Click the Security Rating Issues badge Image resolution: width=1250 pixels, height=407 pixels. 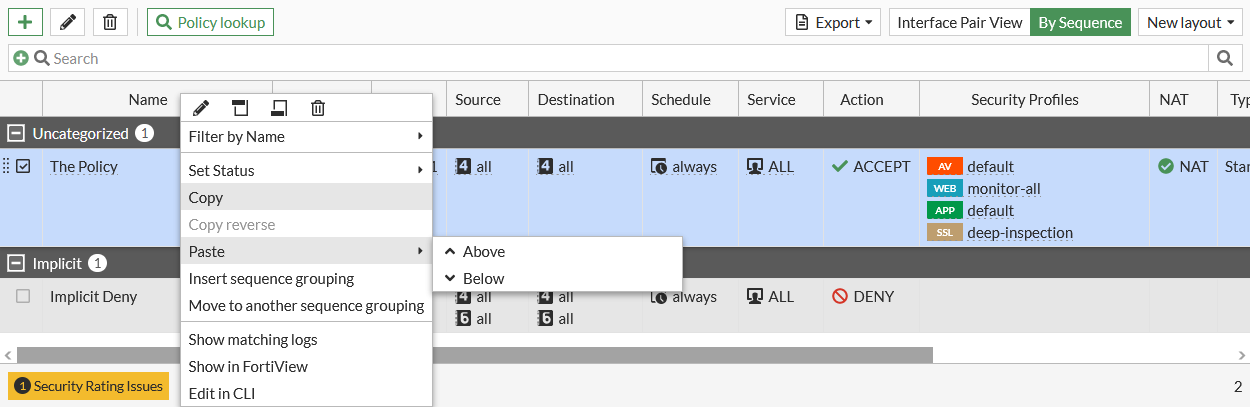tap(88, 386)
